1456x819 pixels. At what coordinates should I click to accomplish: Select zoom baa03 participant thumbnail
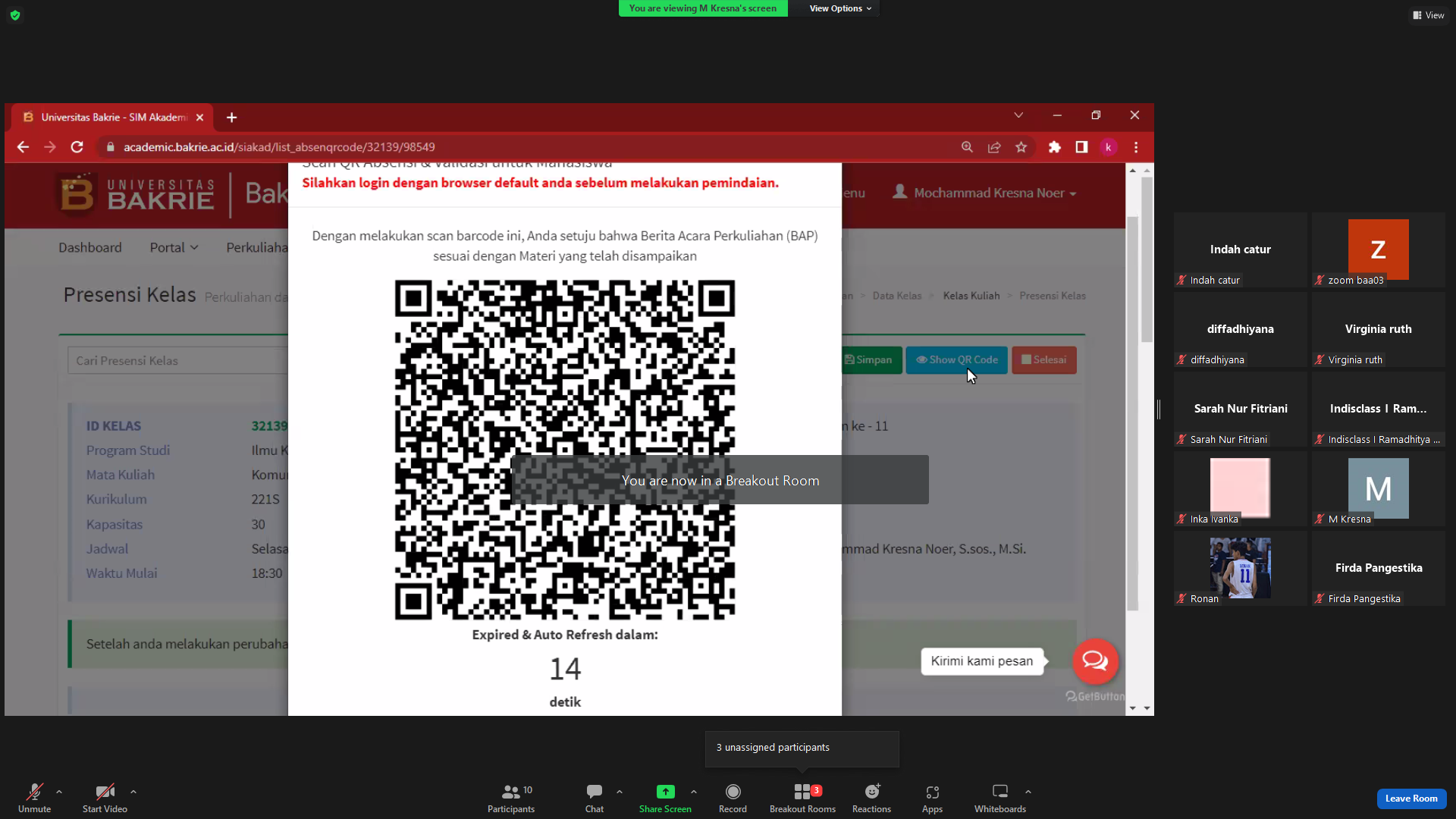1379,249
